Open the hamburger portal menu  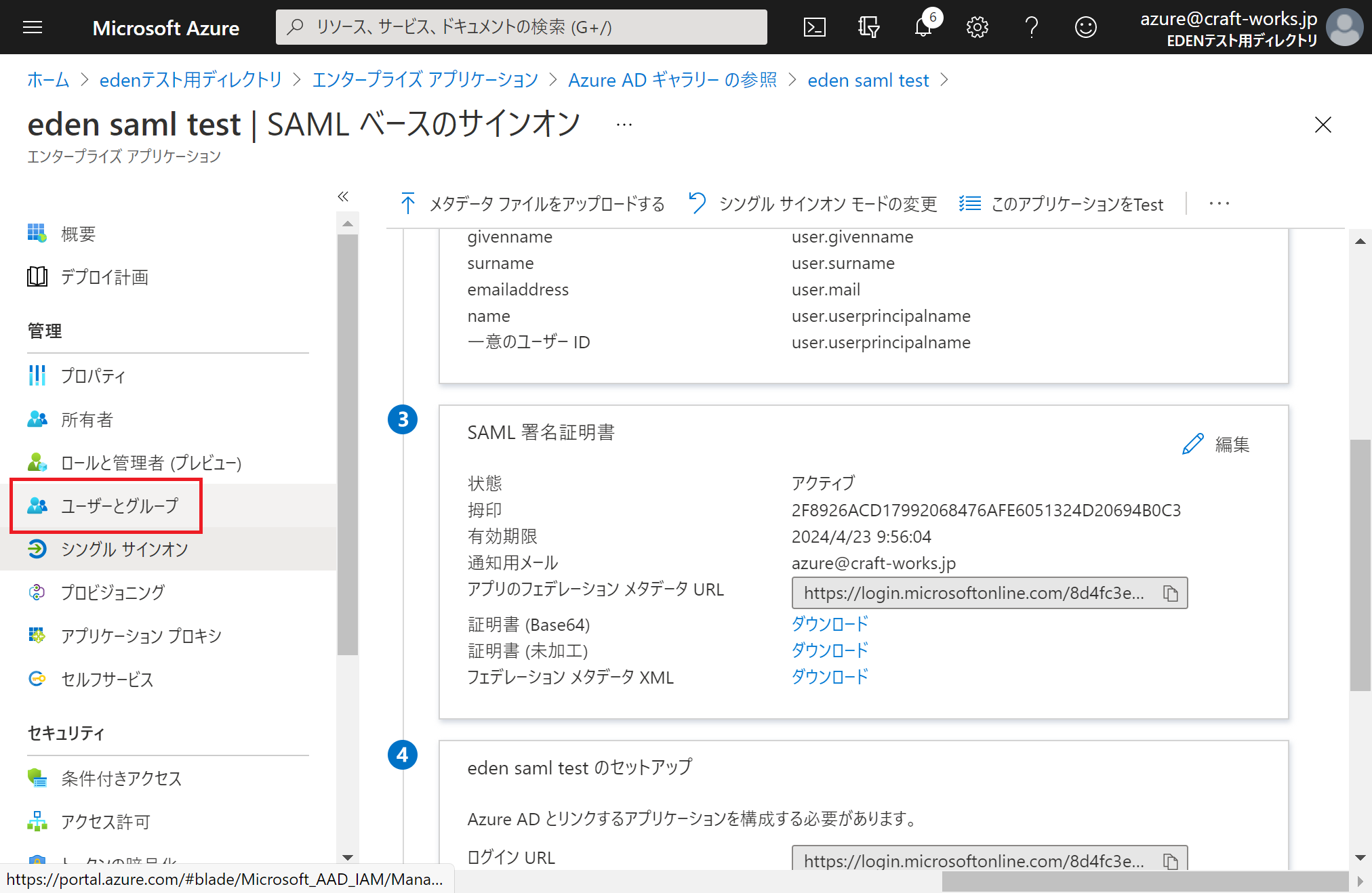tap(33, 27)
